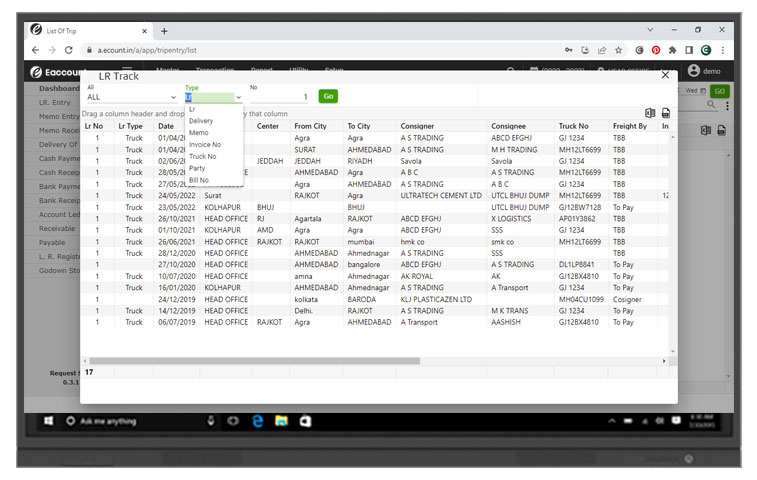
Task: Click the No input field
Action: [279, 97]
